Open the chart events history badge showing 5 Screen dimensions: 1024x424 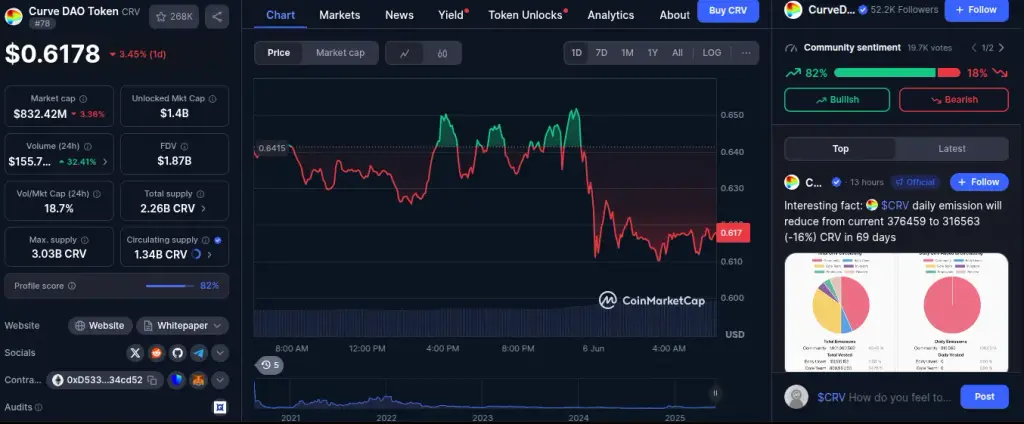pos(270,365)
